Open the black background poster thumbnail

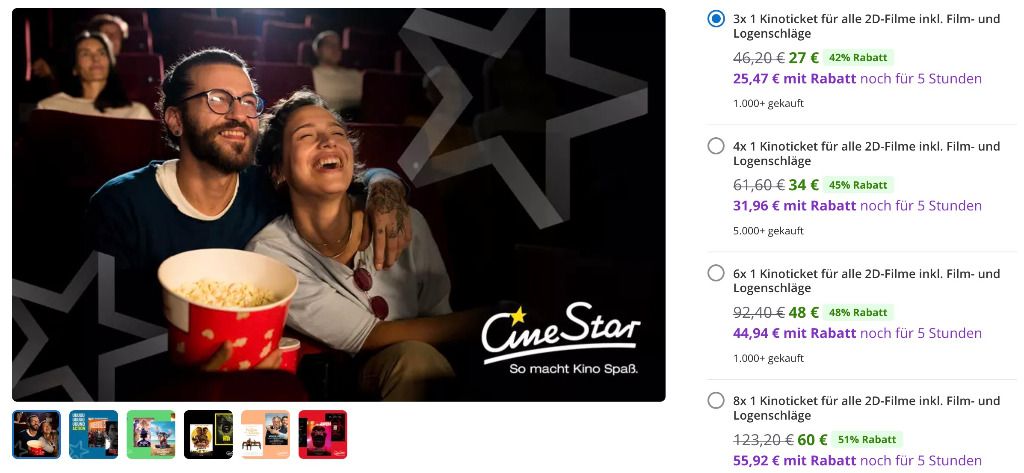[208, 434]
